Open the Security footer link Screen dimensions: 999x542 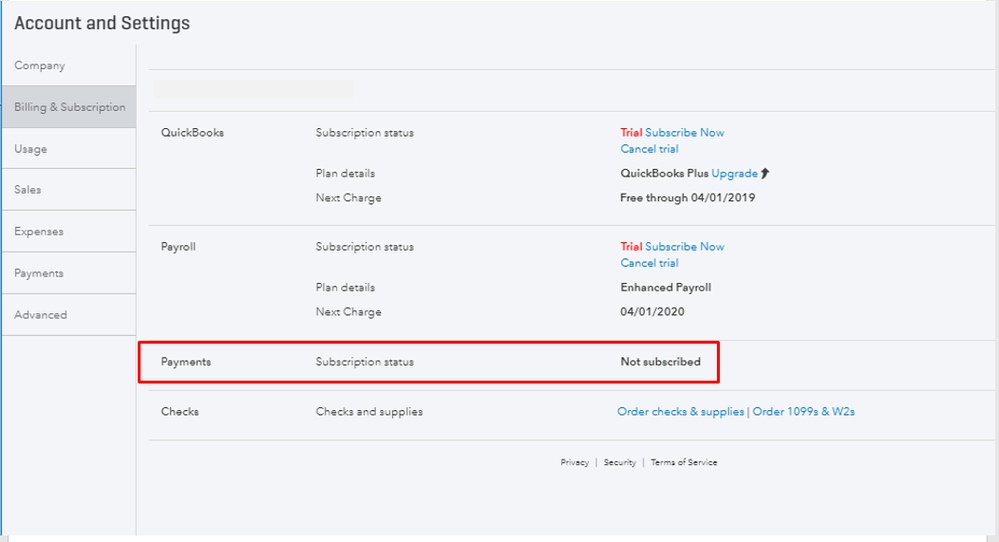click(x=620, y=463)
